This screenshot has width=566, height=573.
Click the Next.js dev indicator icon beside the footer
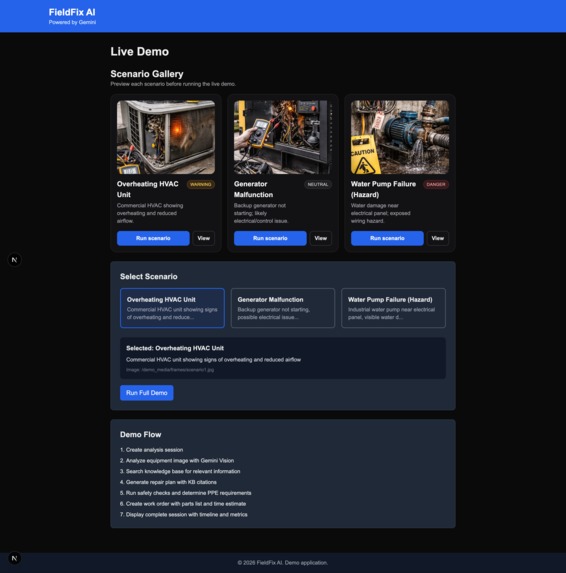click(15, 558)
